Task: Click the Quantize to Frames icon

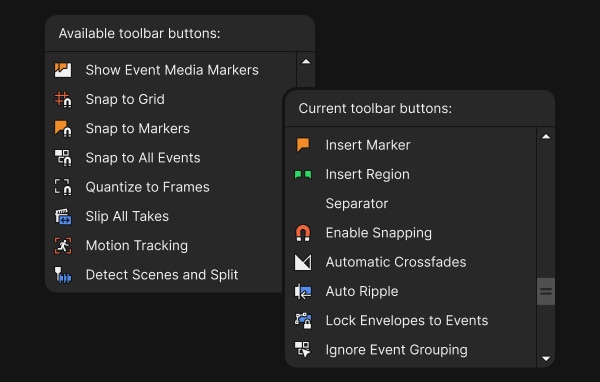Action: [63, 187]
